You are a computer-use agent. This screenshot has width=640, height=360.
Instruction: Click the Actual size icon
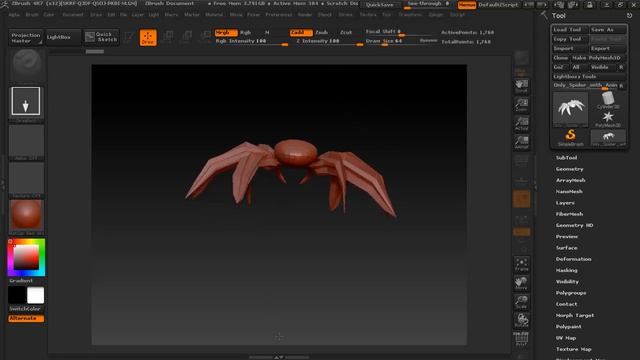[x=521, y=124]
